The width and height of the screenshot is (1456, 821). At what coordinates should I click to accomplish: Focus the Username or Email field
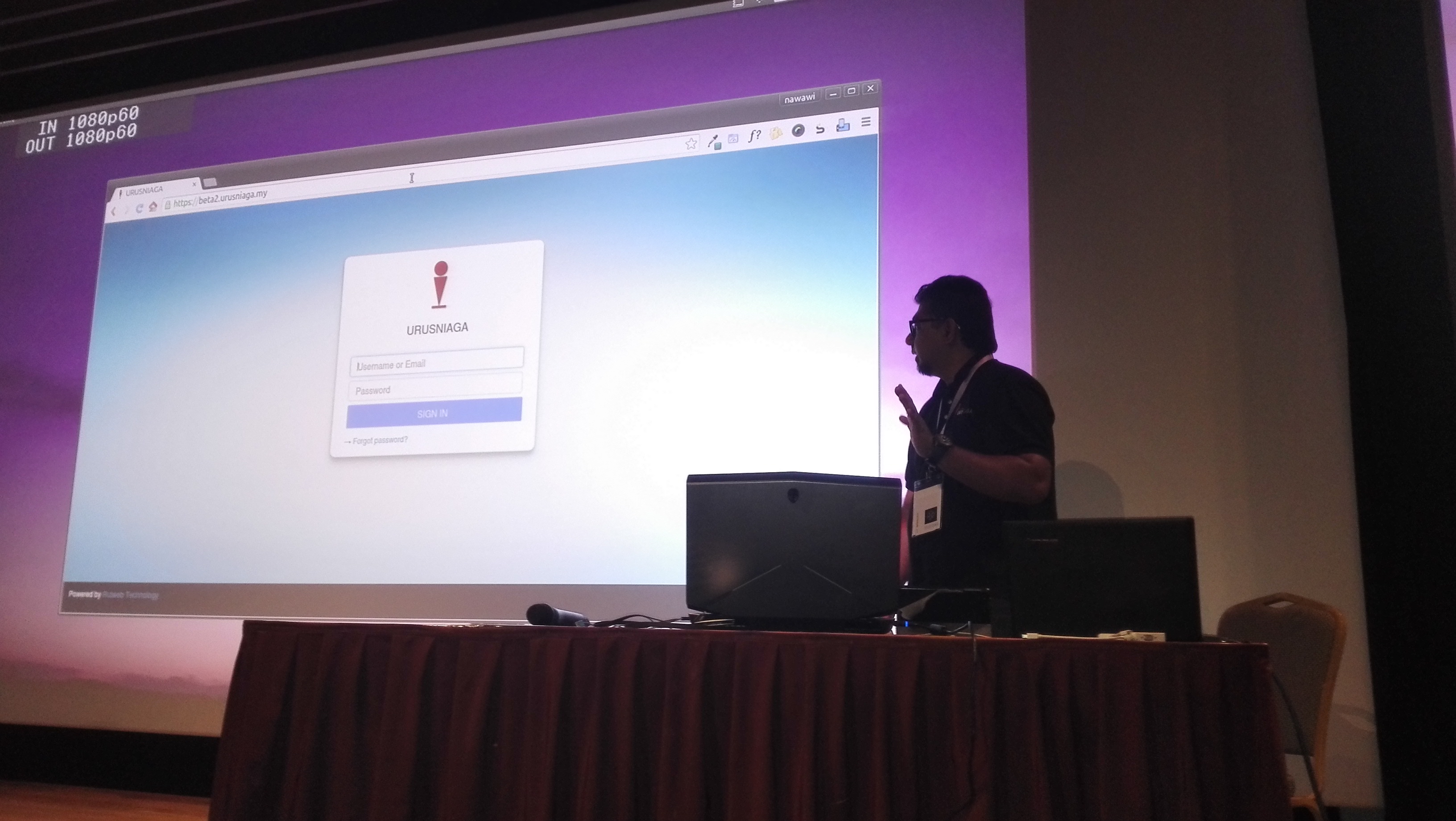click(436, 362)
